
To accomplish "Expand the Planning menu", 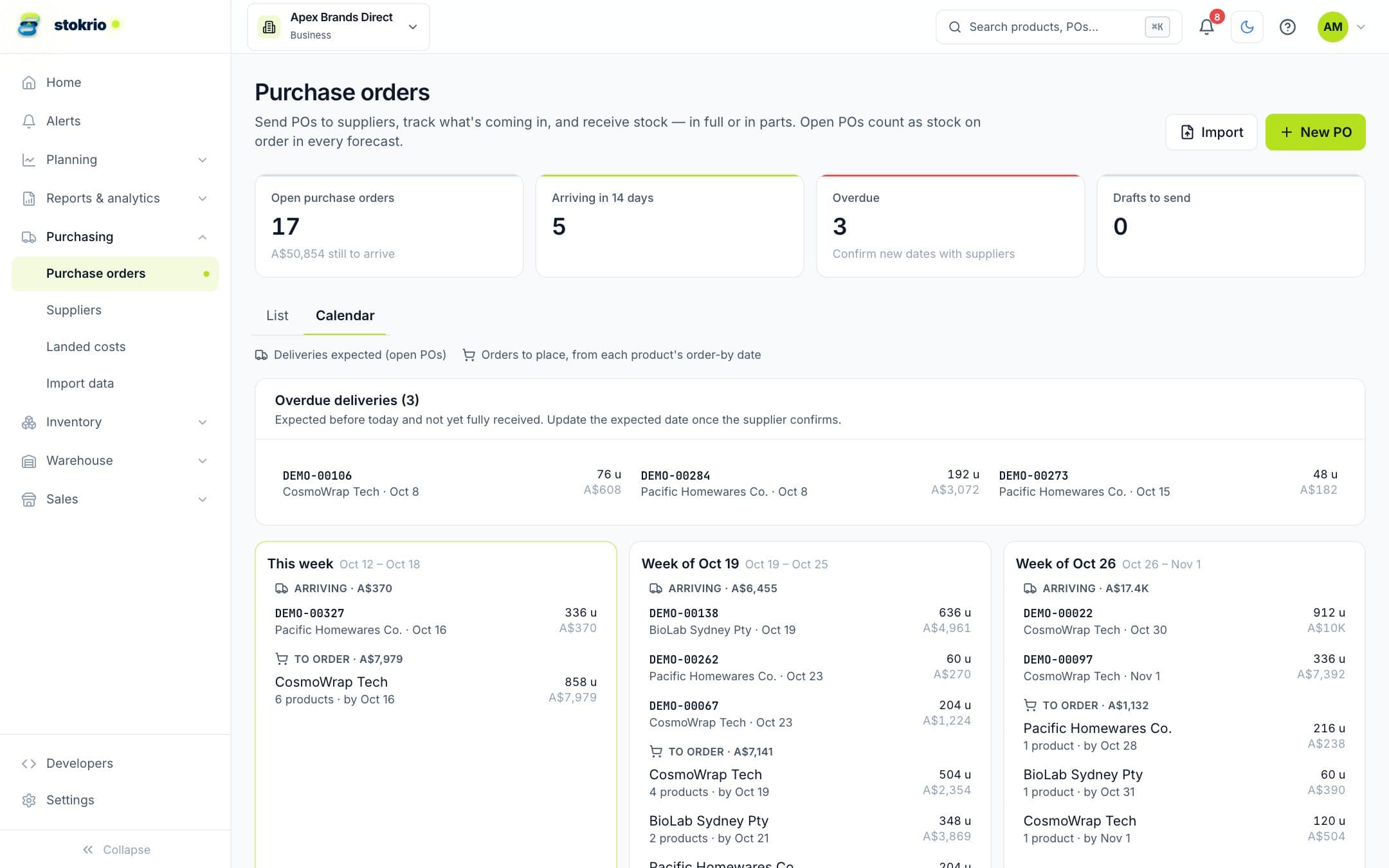I will pos(115,159).
